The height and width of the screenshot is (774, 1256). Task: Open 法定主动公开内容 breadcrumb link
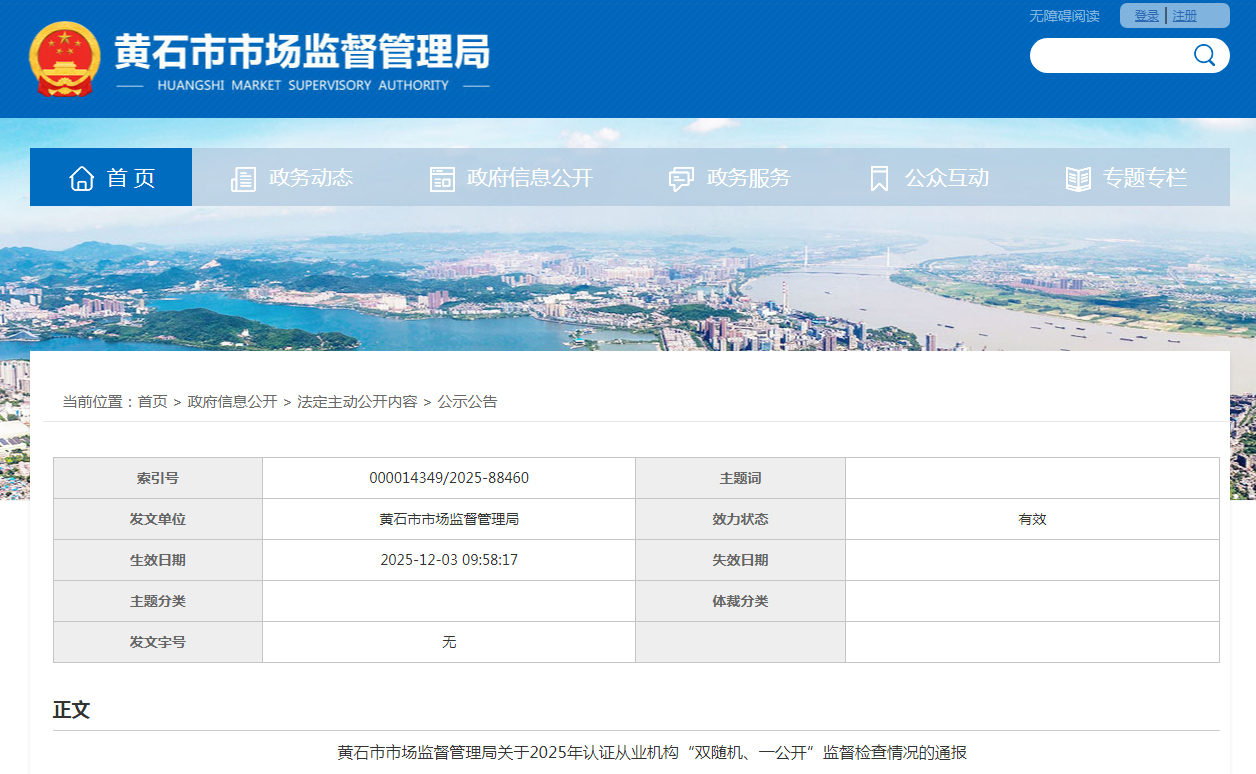(357, 402)
